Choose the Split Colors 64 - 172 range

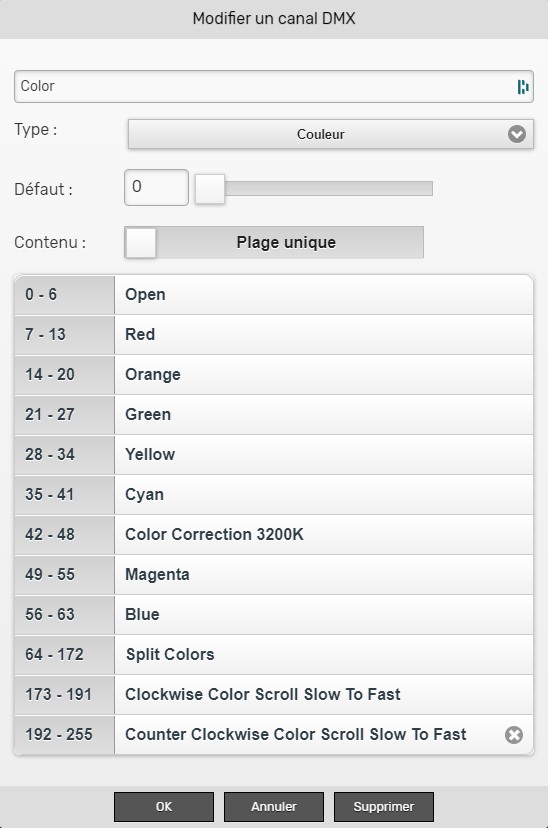pos(274,655)
